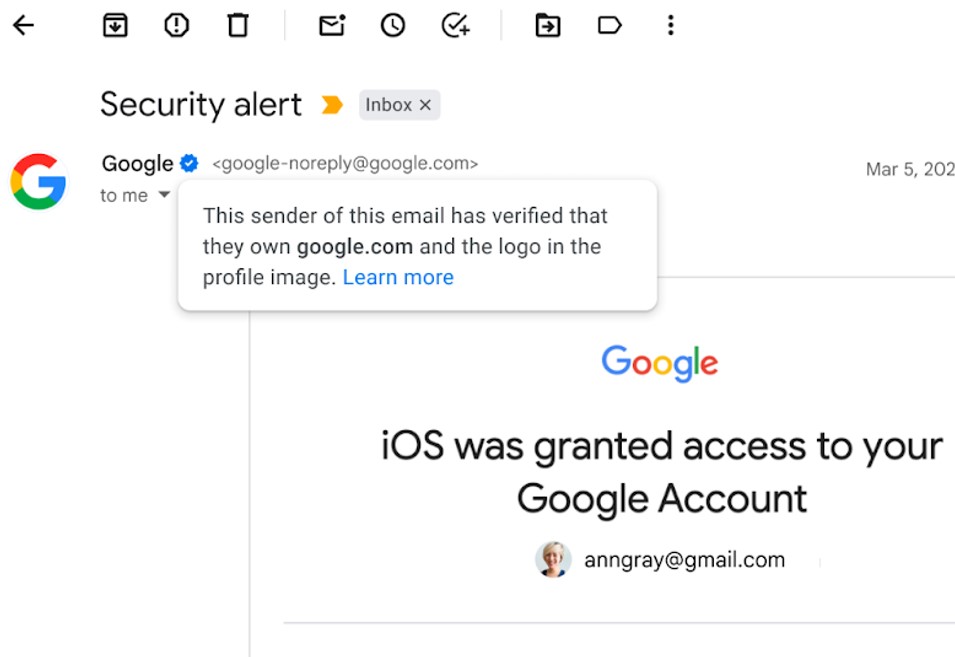Click Ann Gray's account avatar photo

click(553, 560)
